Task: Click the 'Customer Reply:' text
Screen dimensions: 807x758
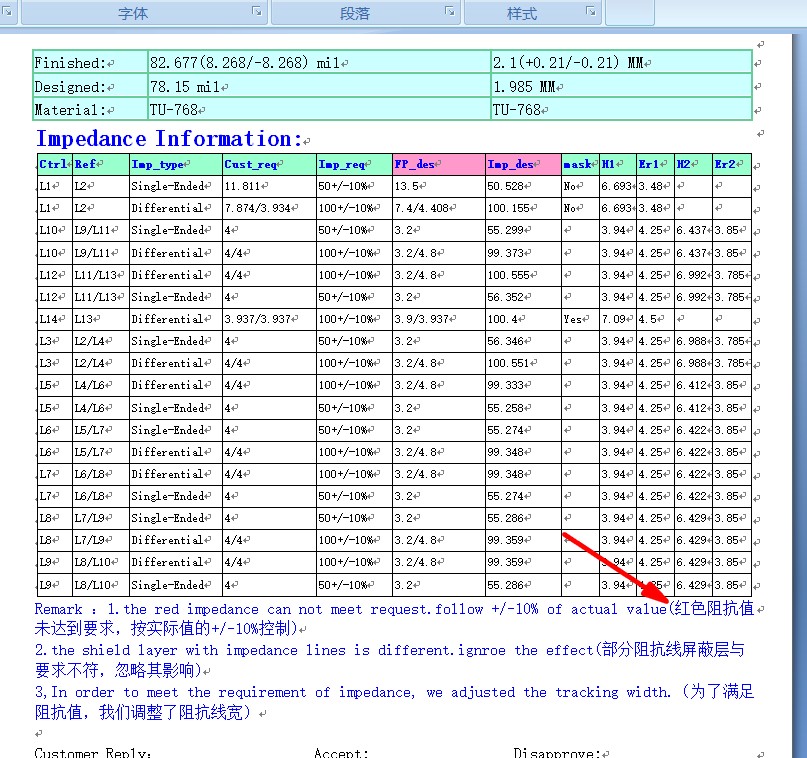Action: point(93,752)
